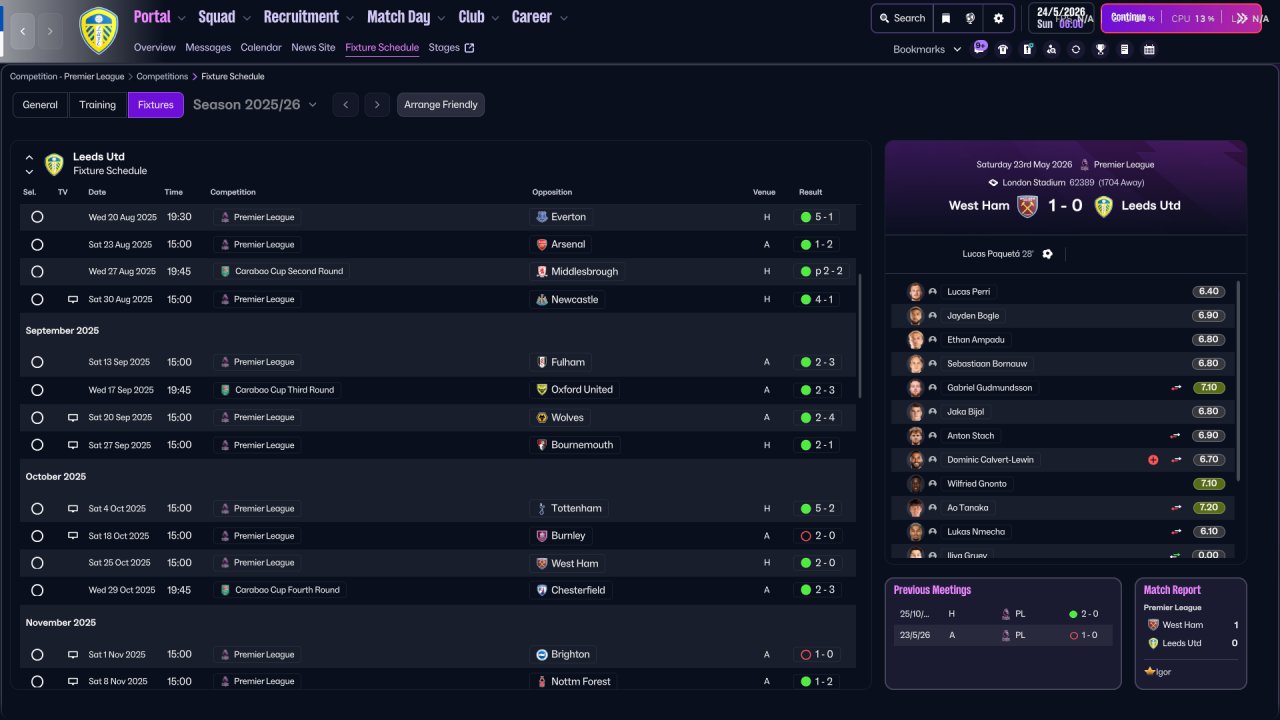Click the navigate back arrow in header

tap(23, 31)
